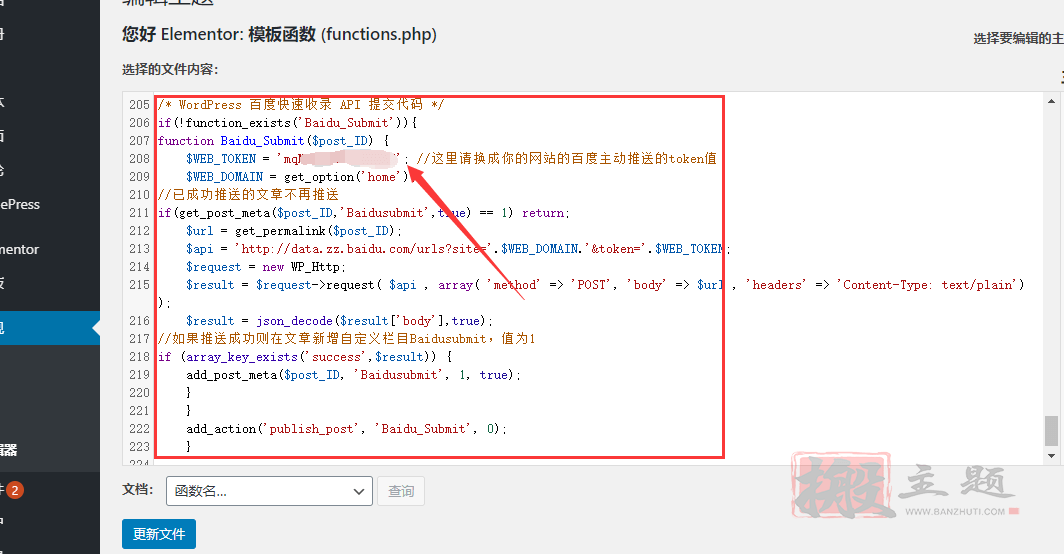The width and height of the screenshot is (1064, 554).
Task: Click the '//如果推送成功则在文章新增自定义栏目' comment
Action: (x=346, y=339)
